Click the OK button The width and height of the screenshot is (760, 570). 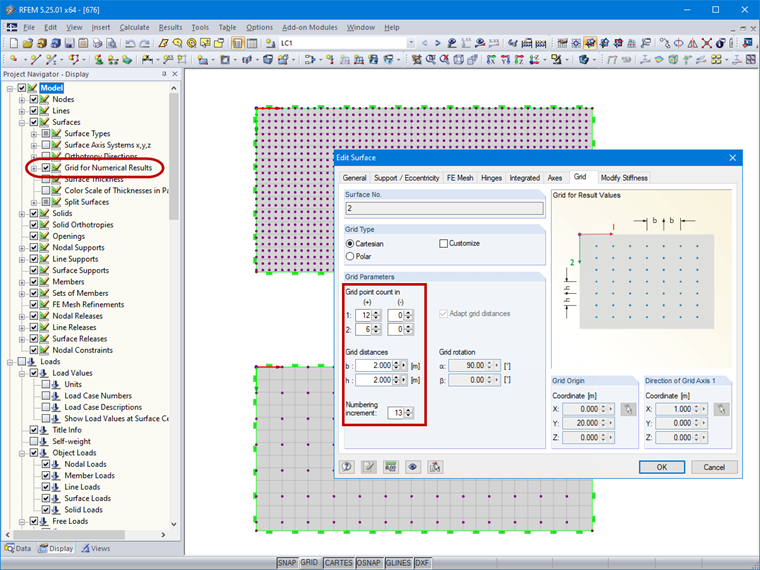tap(662, 467)
